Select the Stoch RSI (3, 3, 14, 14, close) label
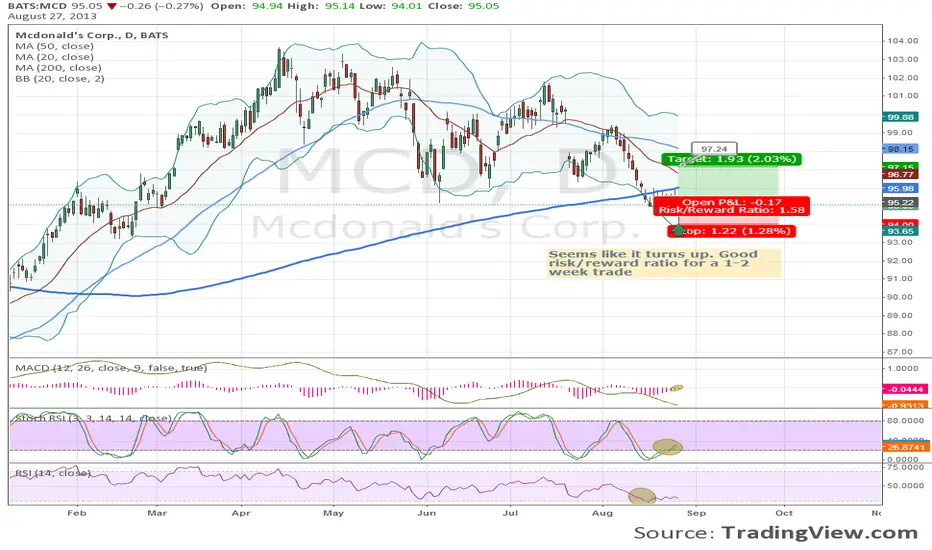932x550 pixels. (x=93, y=418)
